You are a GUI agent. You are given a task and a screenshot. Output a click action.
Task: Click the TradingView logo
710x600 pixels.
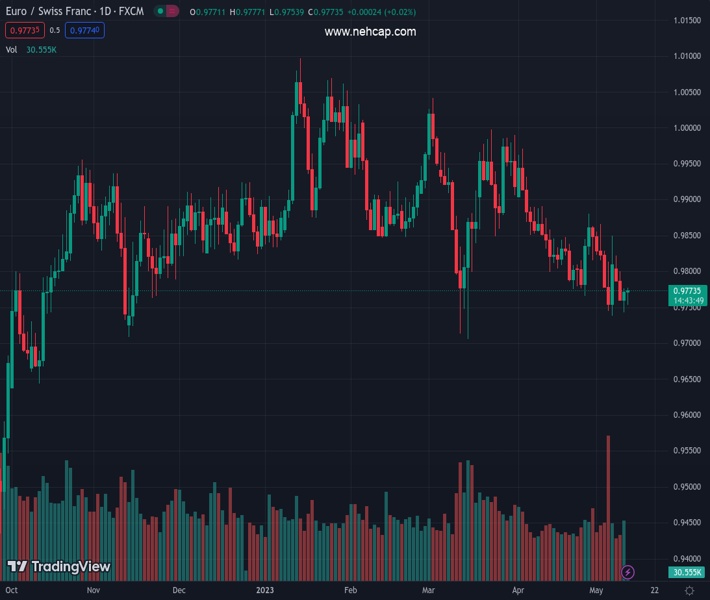(x=58, y=567)
